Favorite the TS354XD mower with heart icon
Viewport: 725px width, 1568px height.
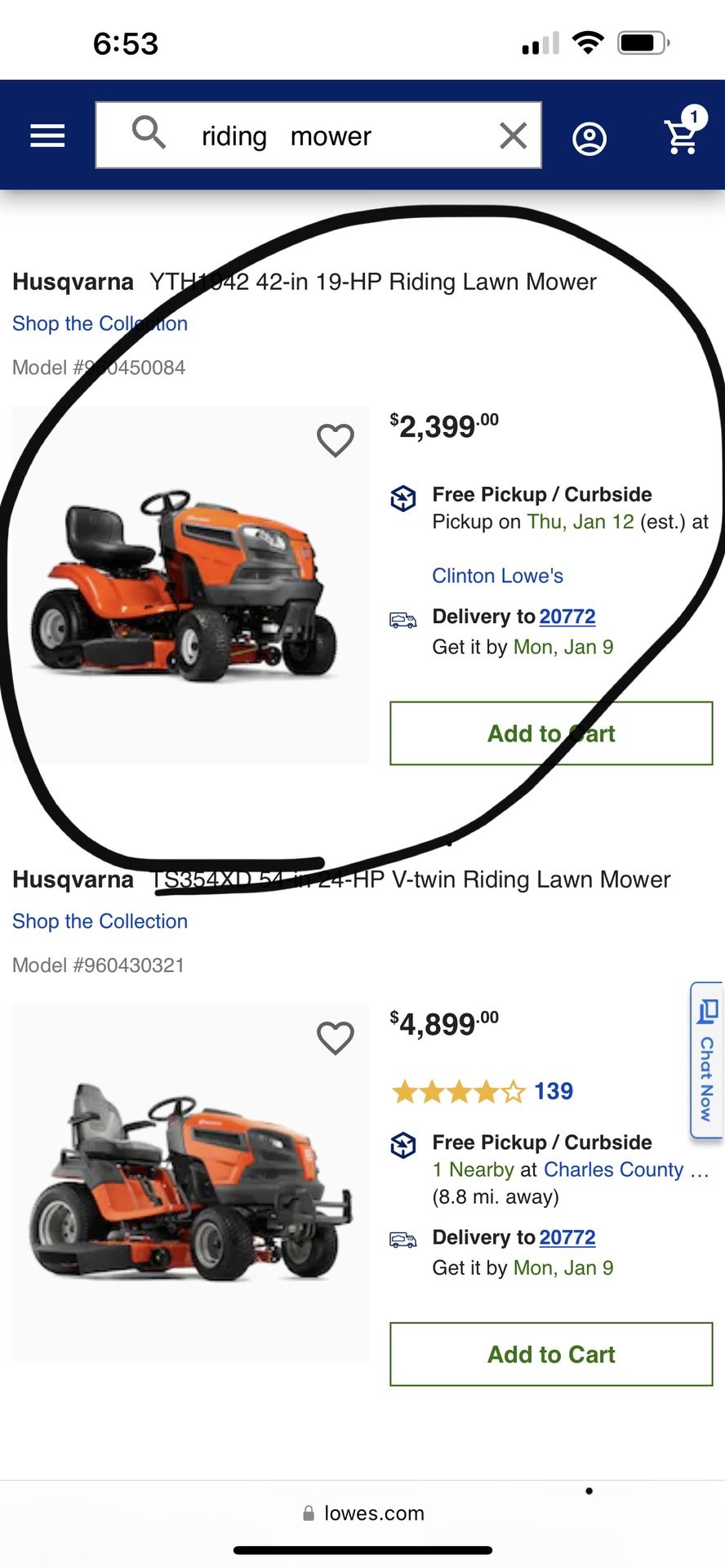point(336,1039)
